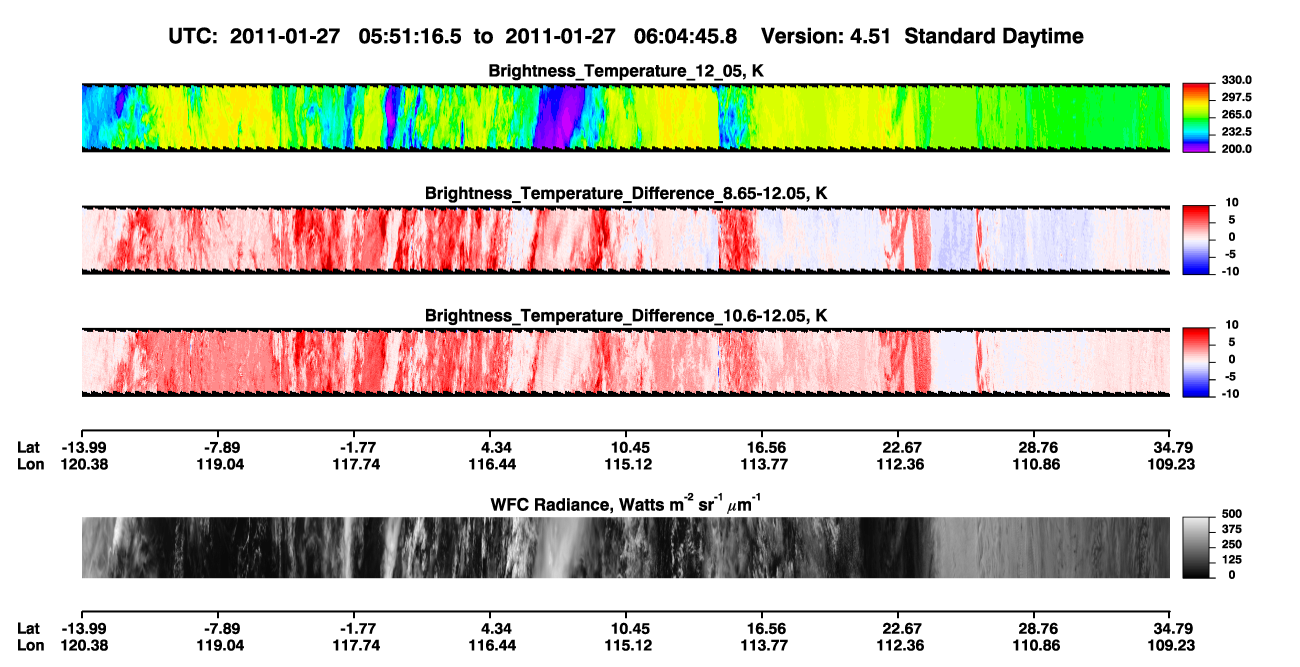
Task: Click latitude "34.79" under the 10.6-12.05 panel
Action: (x=1170, y=448)
